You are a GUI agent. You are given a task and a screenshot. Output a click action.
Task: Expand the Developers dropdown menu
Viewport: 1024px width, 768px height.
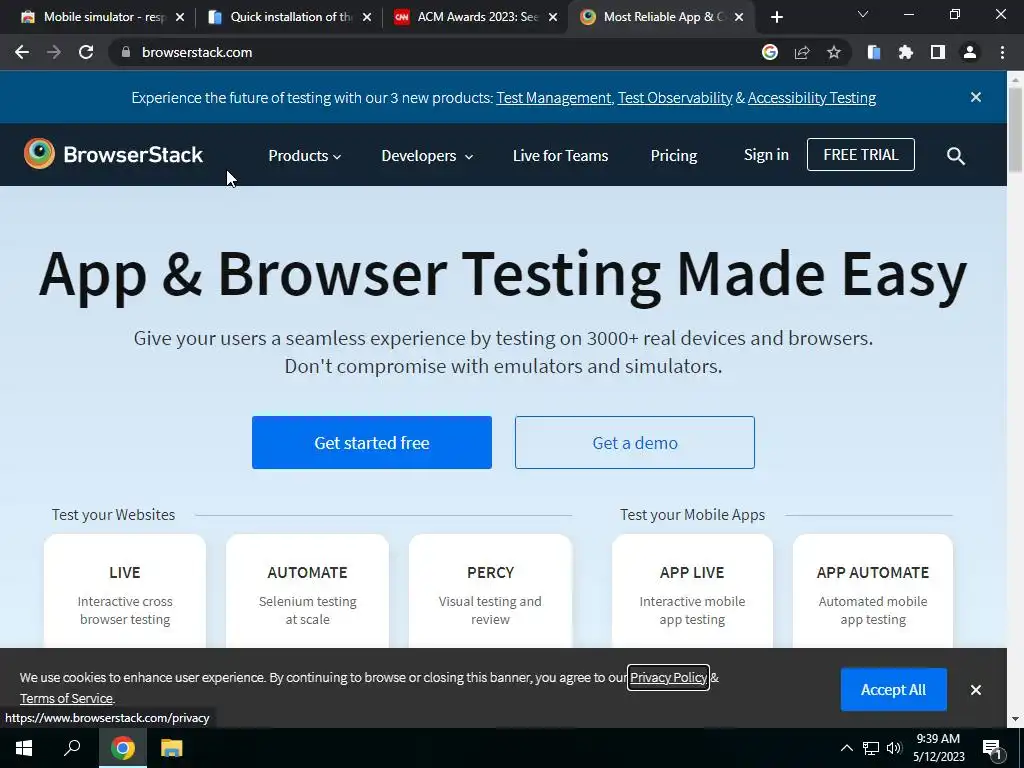click(427, 155)
